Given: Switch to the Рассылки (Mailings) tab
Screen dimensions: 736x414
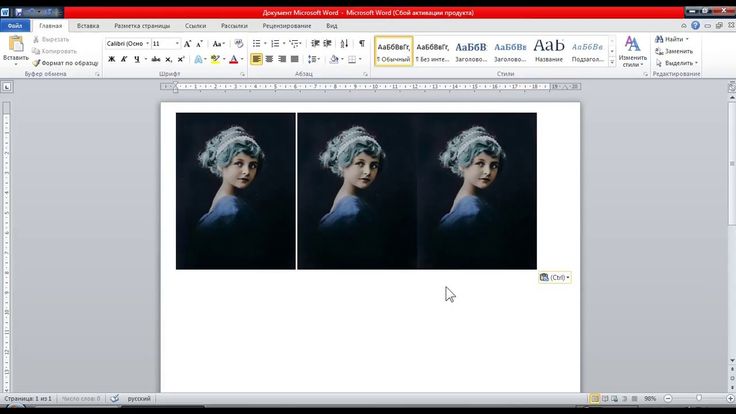Looking at the screenshot, I should click(234, 26).
